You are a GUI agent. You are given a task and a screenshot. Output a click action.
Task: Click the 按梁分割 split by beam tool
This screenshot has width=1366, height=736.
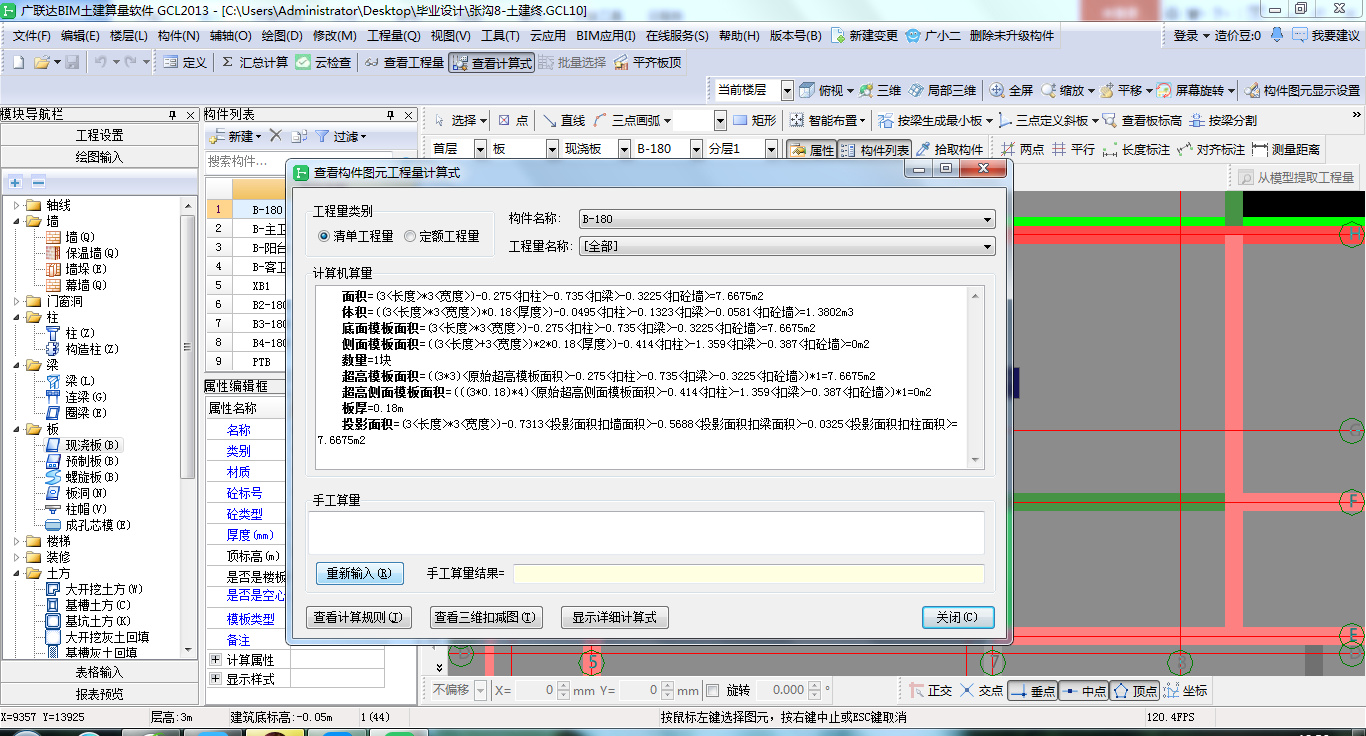coord(1222,120)
